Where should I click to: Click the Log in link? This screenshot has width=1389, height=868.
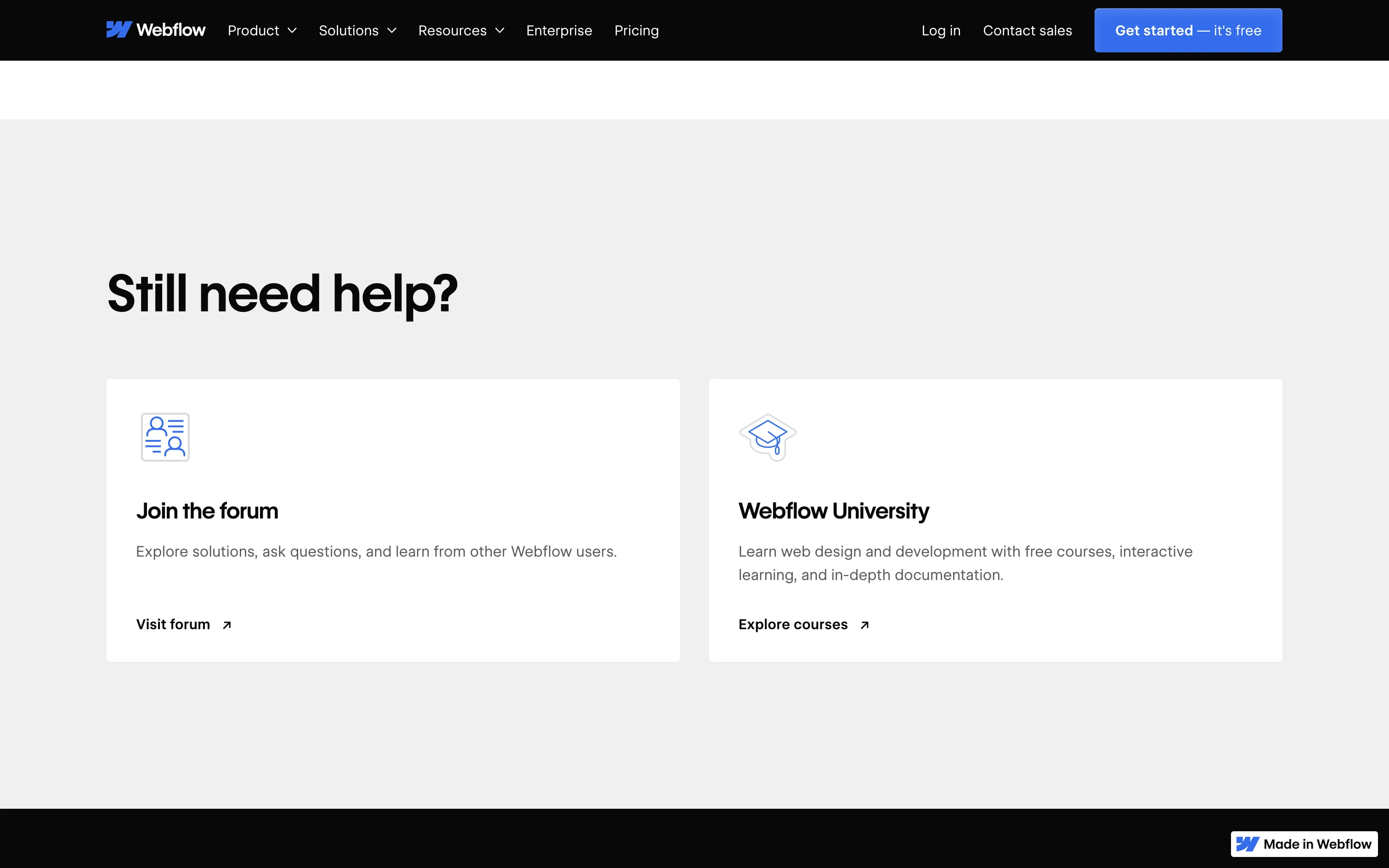[940, 30]
